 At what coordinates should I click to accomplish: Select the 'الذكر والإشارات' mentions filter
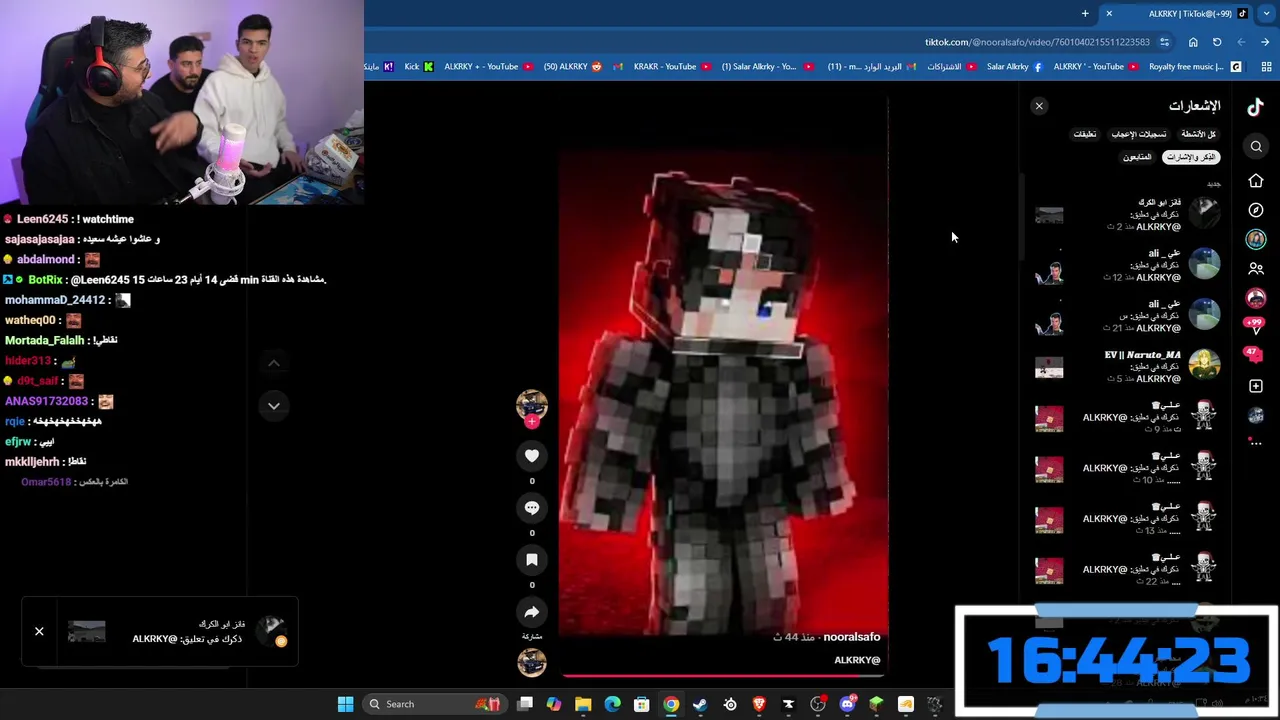tap(1191, 157)
